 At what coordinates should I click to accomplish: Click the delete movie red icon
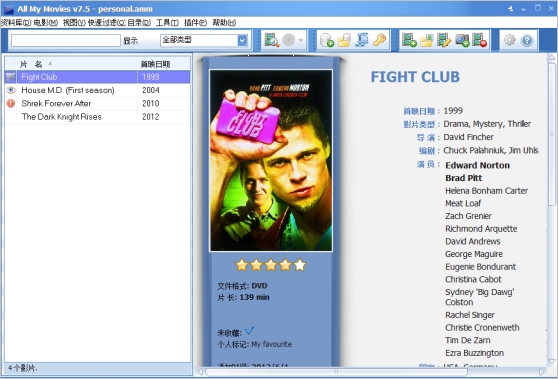(479, 40)
